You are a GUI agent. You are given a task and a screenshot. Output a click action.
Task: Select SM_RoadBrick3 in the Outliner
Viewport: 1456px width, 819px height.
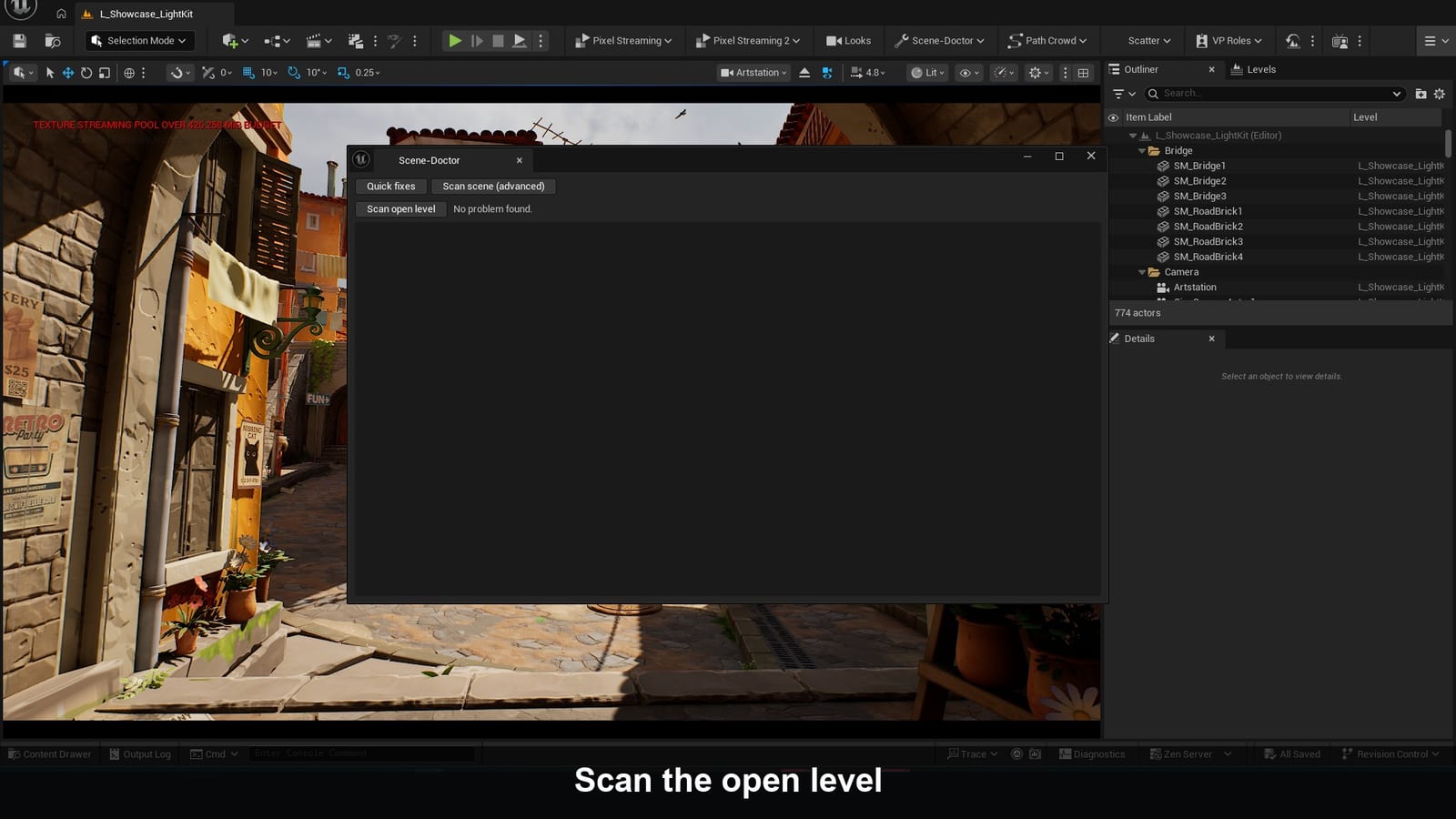(x=1208, y=242)
